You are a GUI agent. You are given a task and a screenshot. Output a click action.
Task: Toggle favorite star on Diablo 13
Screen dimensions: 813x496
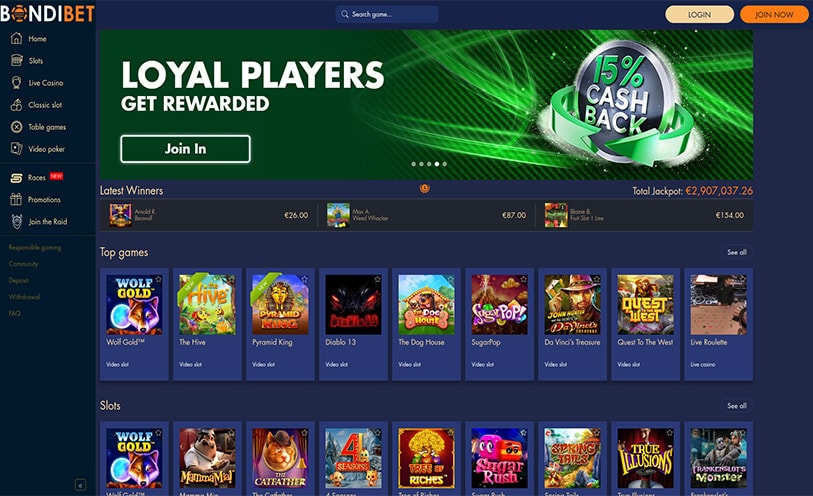point(378,279)
